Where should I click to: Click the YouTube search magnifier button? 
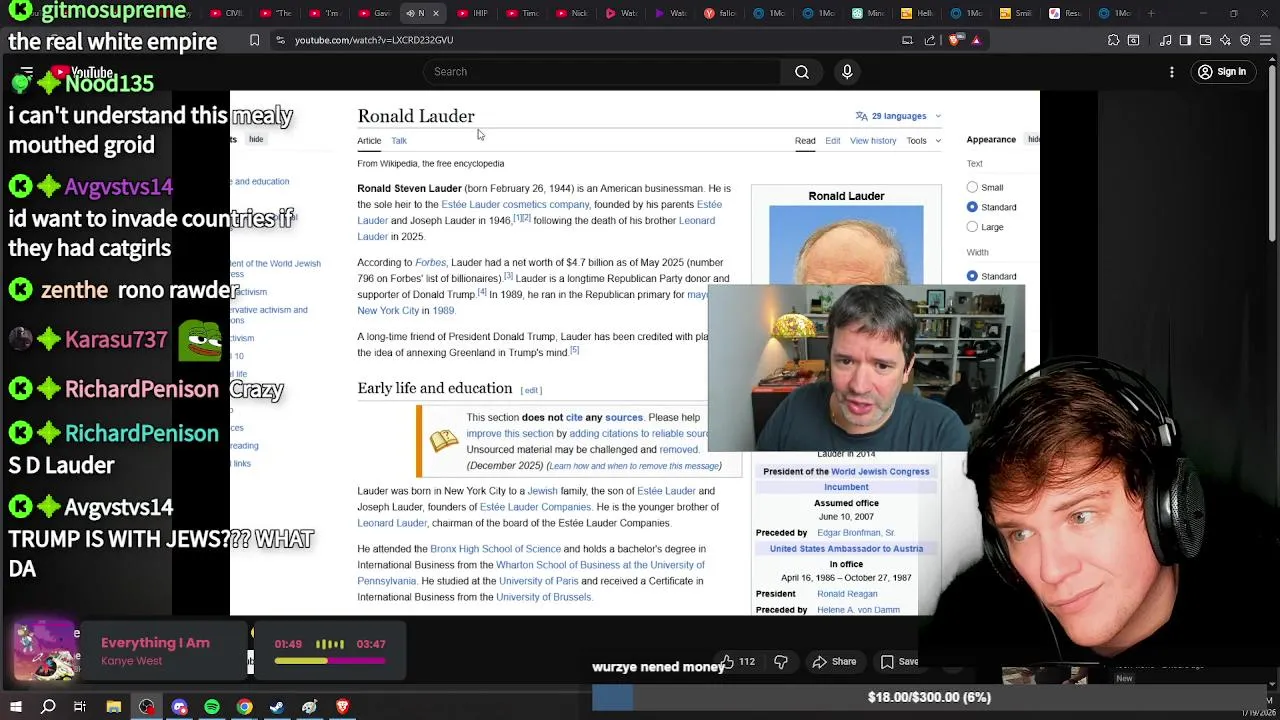[x=802, y=72]
